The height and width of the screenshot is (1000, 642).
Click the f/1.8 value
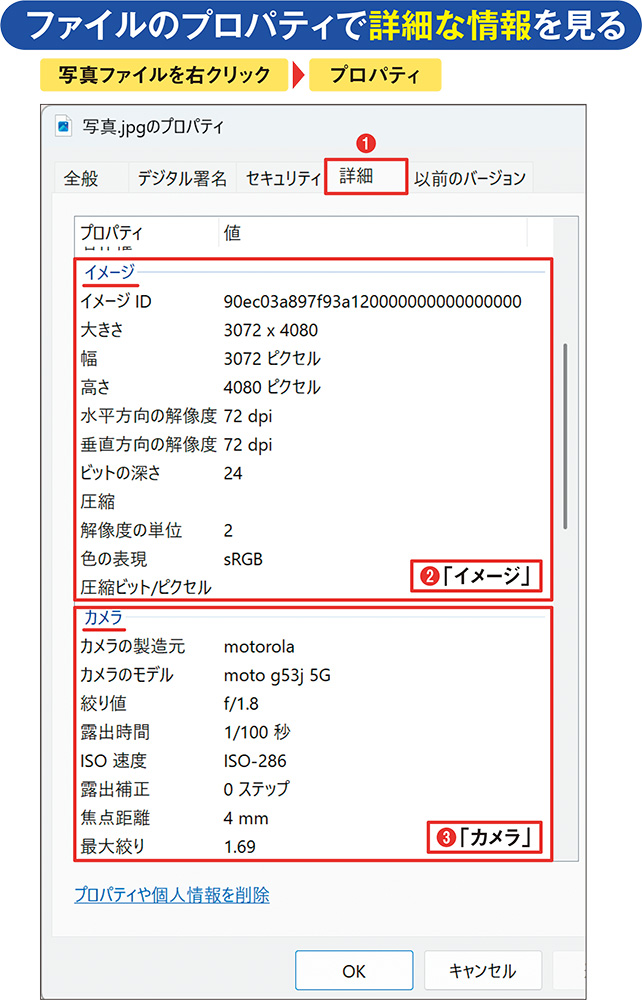[241, 703]
